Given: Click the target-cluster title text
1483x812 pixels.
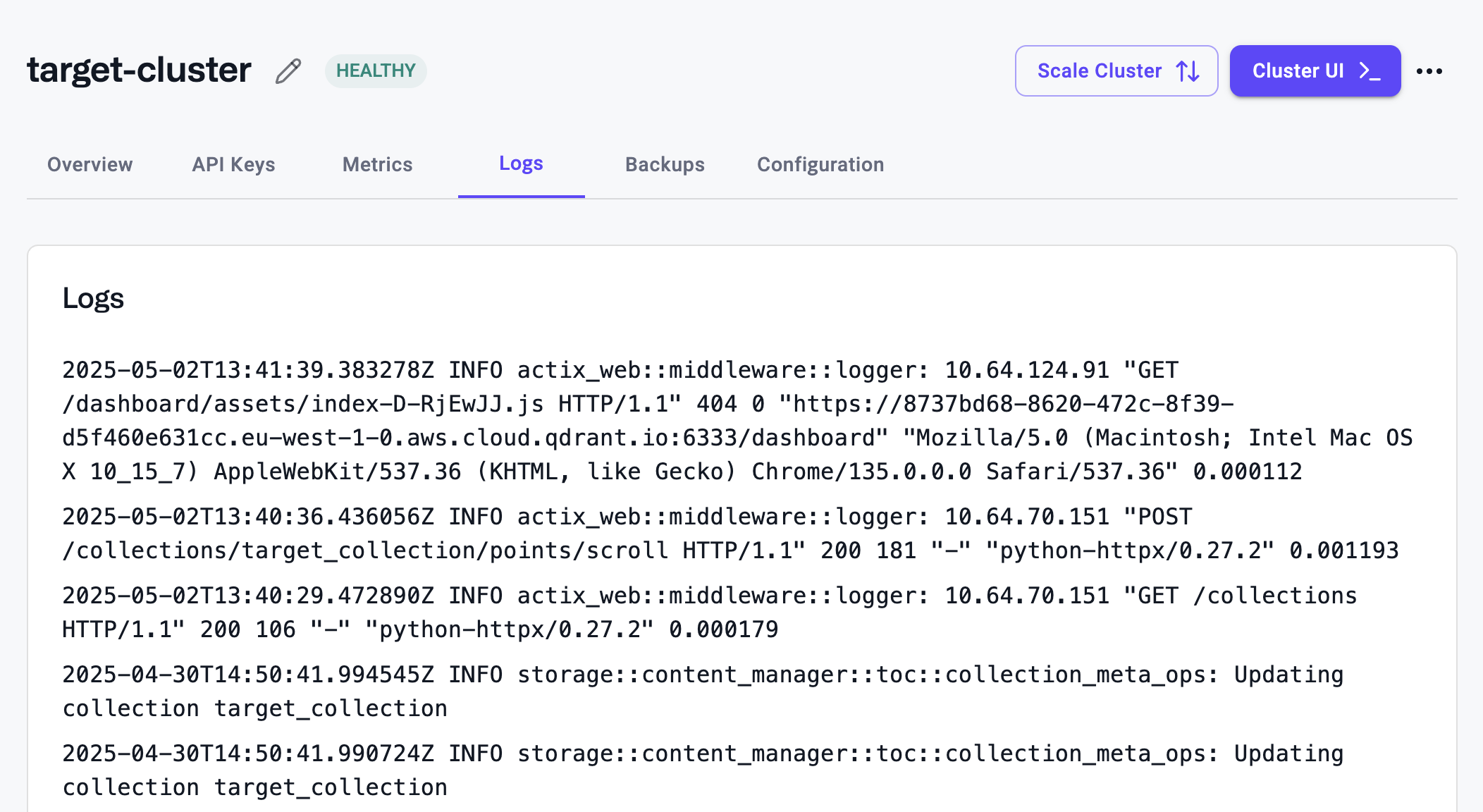Looking at the screenshot, I should (x=138, y=69).
